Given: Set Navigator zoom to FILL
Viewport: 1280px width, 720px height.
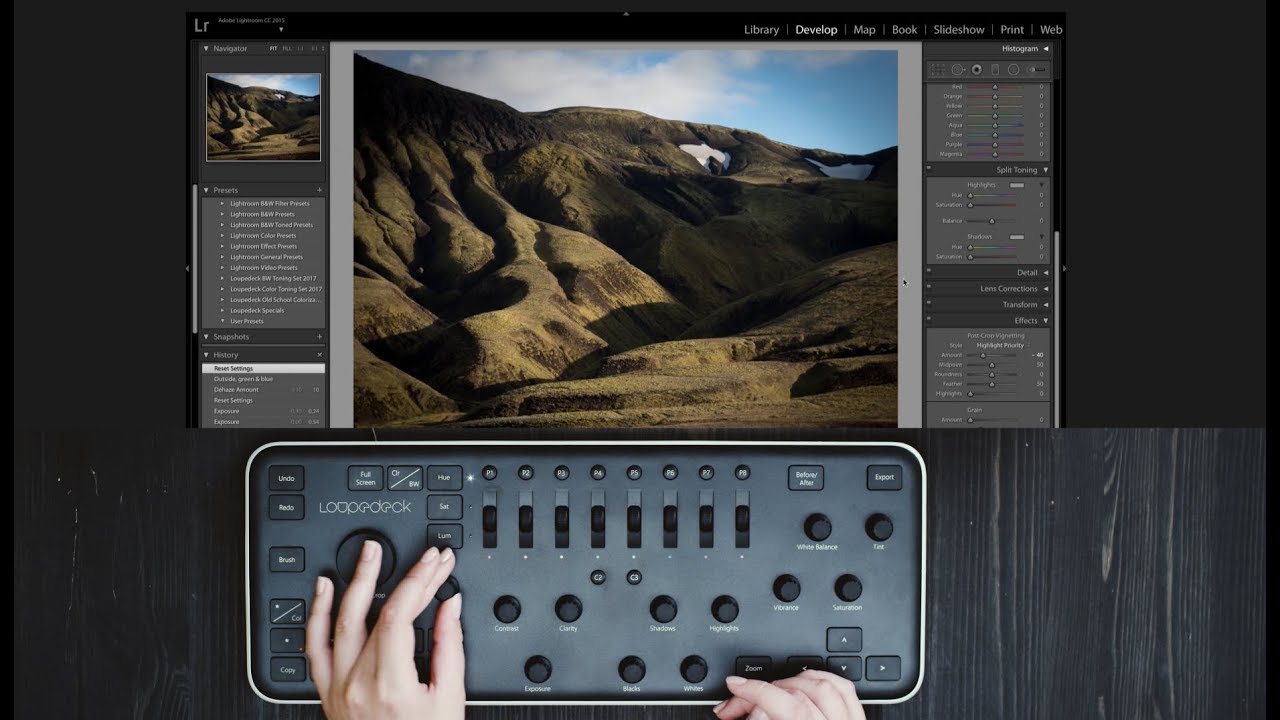Looking at the screenshot, I should tap(287, 48).
